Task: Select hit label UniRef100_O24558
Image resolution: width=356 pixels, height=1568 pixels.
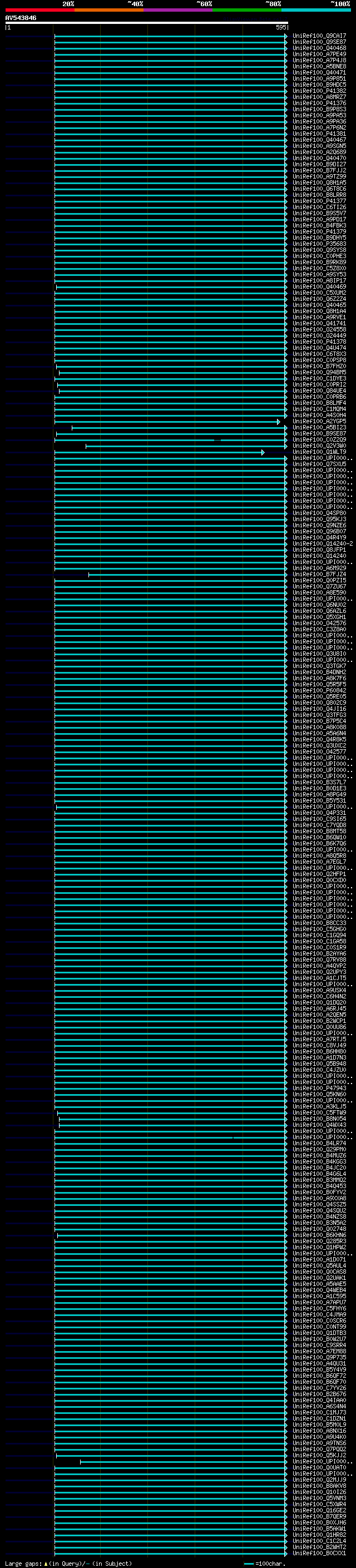Action: (x=319, y=330)
